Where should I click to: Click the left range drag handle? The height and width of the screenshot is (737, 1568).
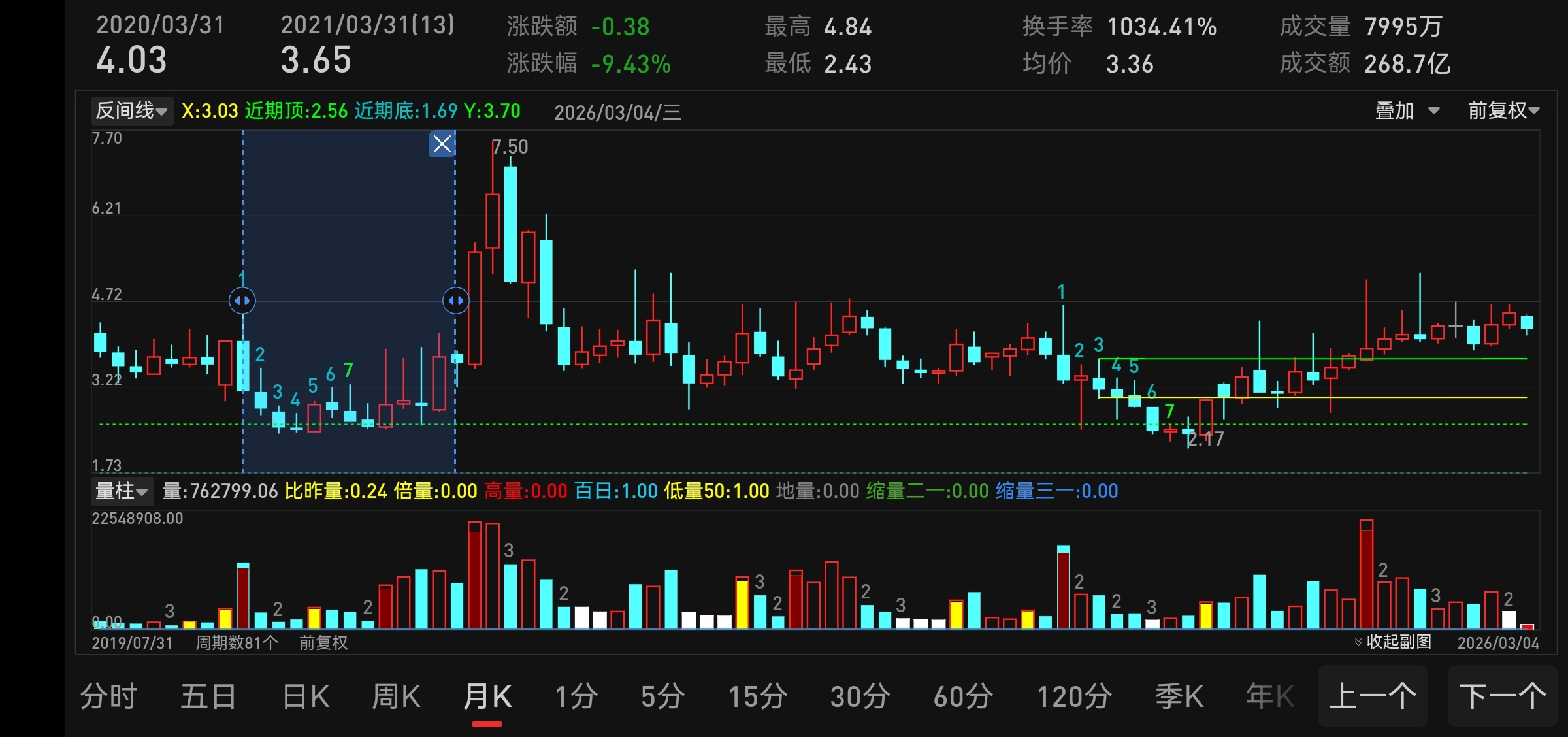pyautogui.click(x=242, y=301)
